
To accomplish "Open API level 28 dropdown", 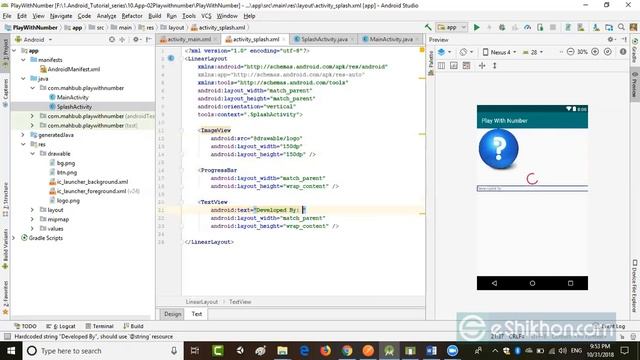I will click(533, 52).
